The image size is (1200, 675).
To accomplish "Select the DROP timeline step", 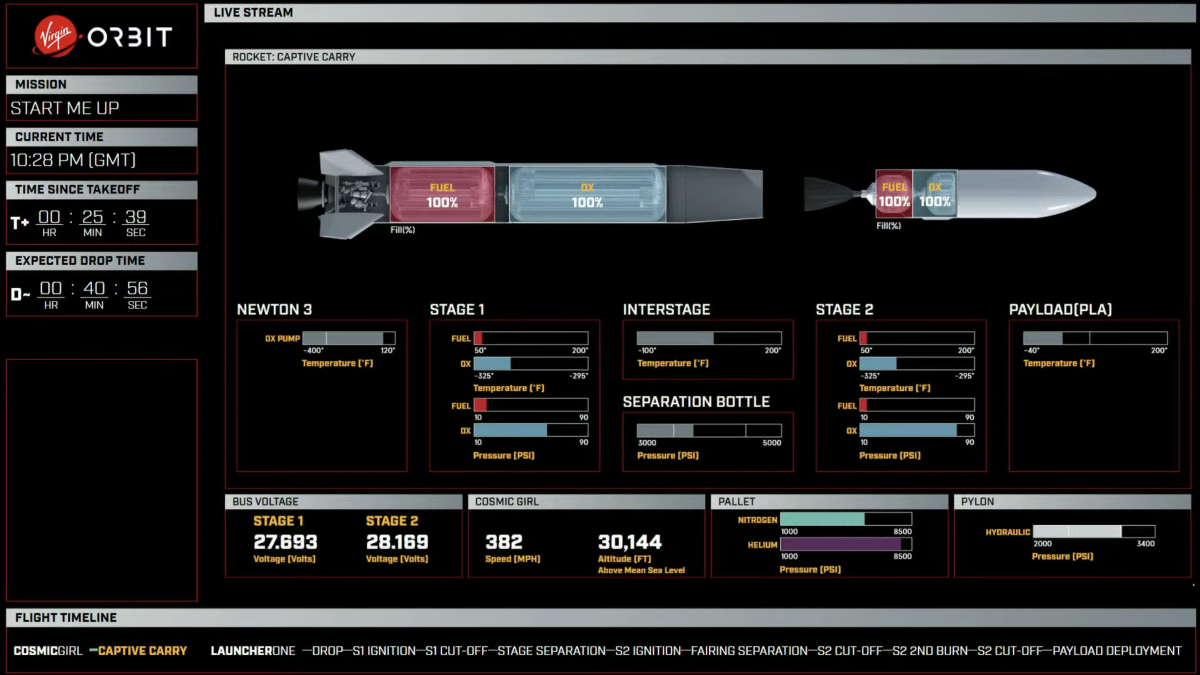I will pos(327,651).
